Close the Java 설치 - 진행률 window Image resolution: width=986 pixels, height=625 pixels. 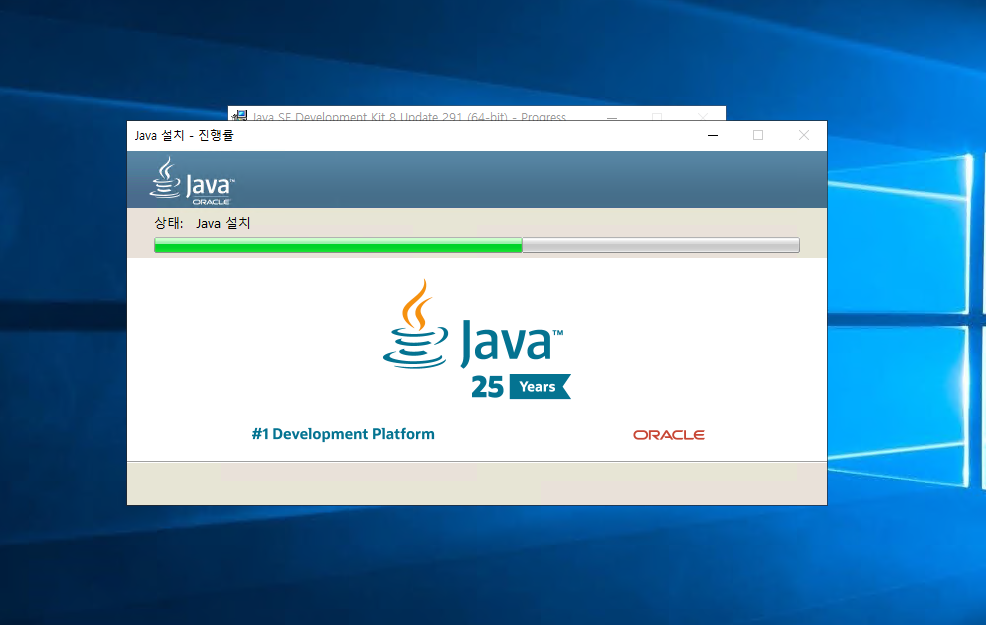(804, 135)
